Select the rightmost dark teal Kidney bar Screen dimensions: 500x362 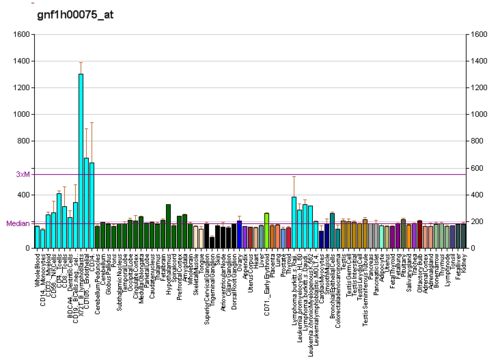pos(463,236)
